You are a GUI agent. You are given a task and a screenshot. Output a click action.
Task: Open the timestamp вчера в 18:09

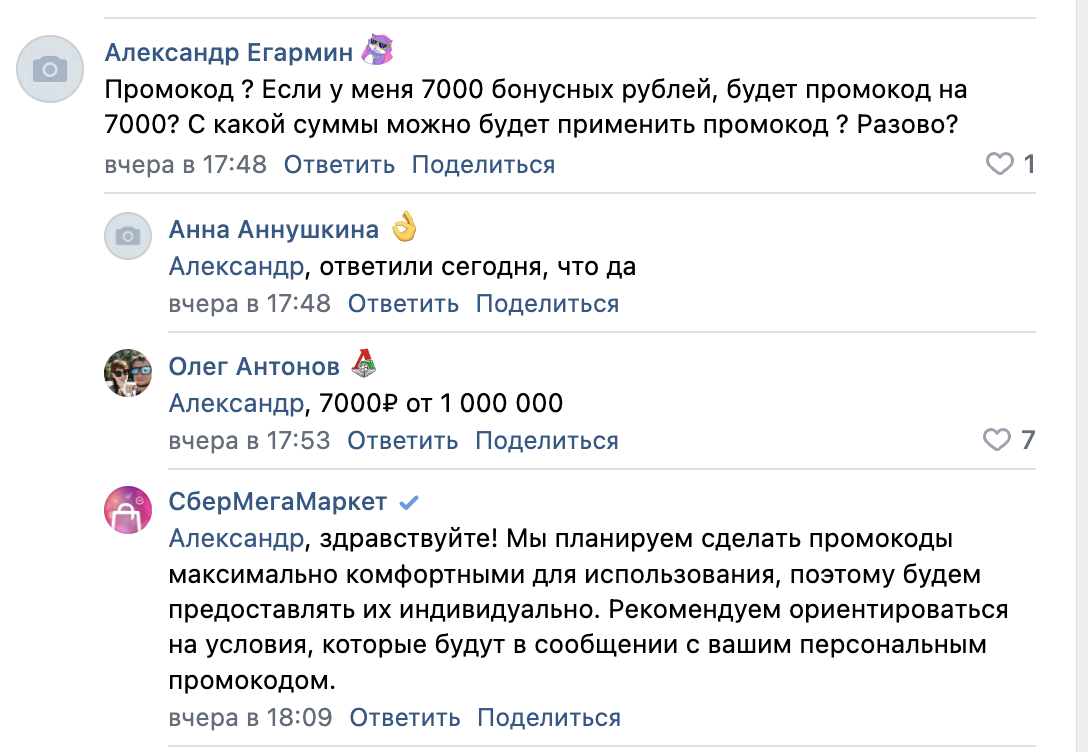tap(250, 717)
